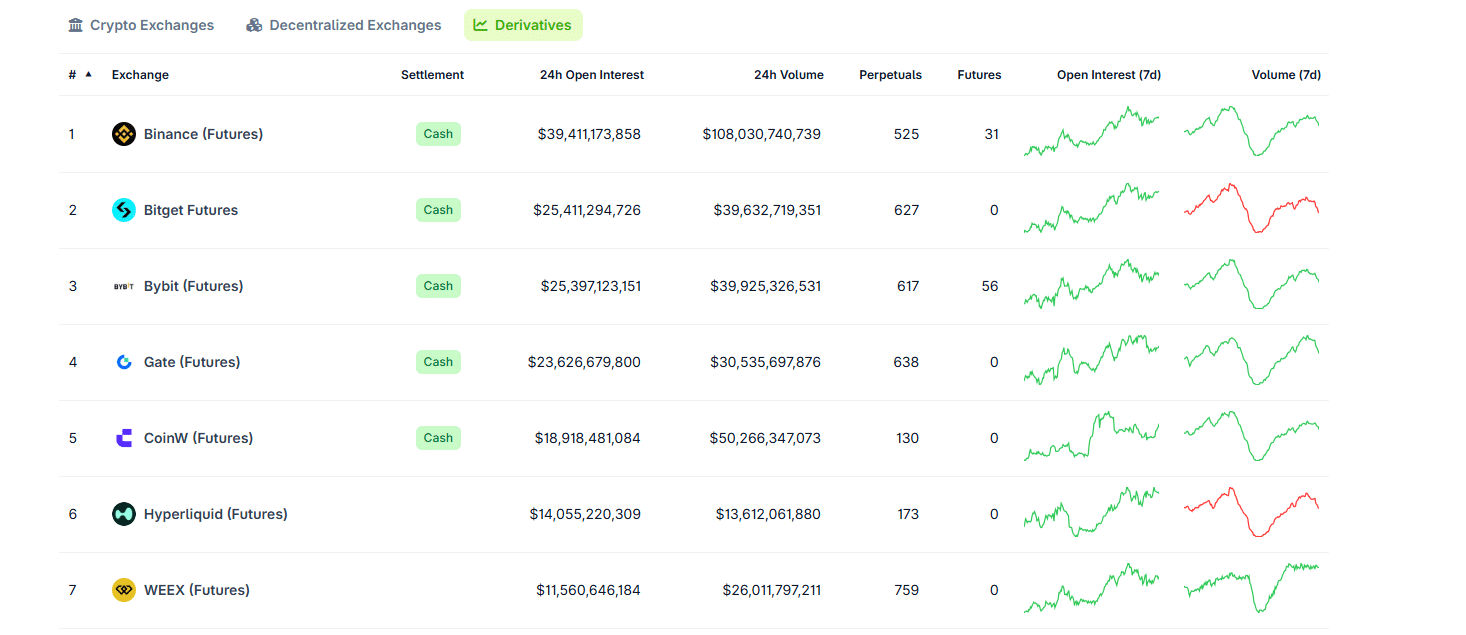Click the value $11,560,646,184

[589, 590]
